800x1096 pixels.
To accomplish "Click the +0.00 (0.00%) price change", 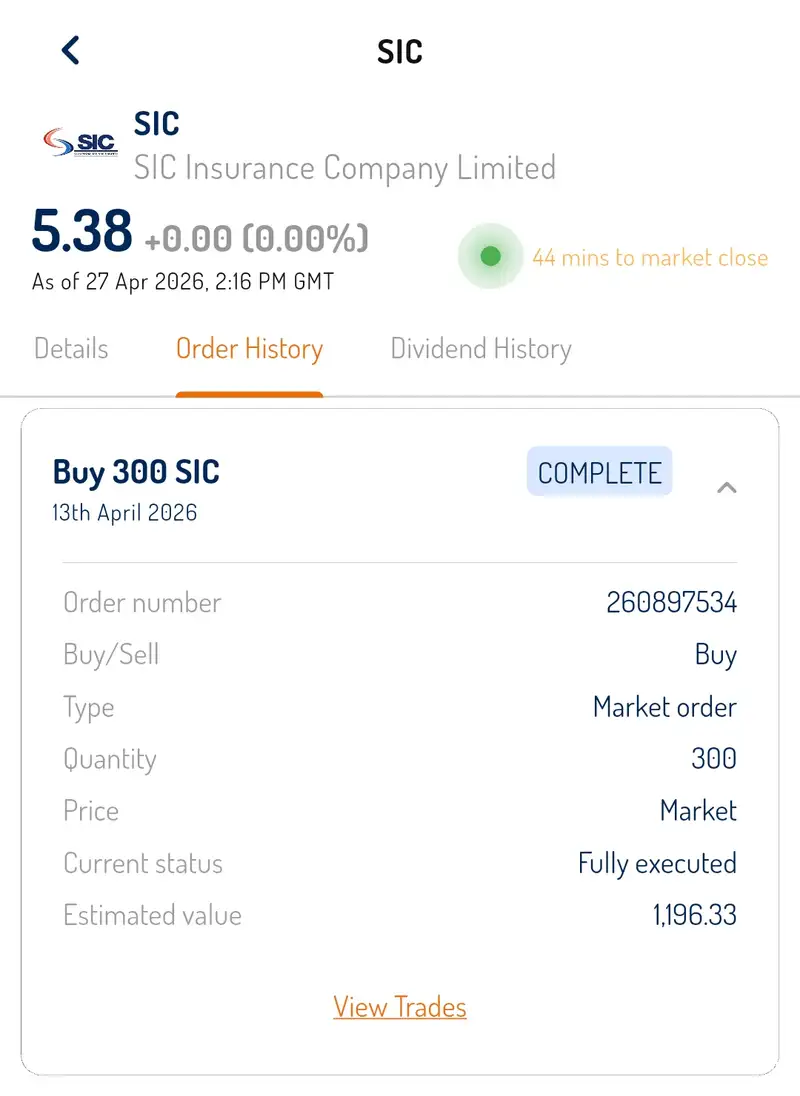I will click(256, 238).
